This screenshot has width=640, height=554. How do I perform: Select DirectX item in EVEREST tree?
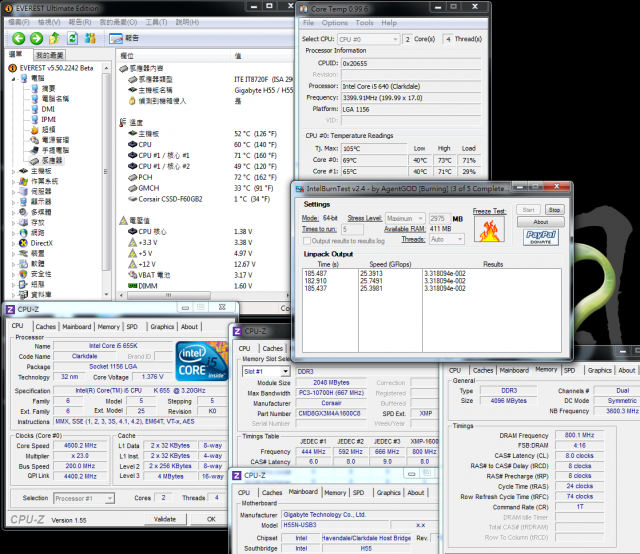coord(42,243)
